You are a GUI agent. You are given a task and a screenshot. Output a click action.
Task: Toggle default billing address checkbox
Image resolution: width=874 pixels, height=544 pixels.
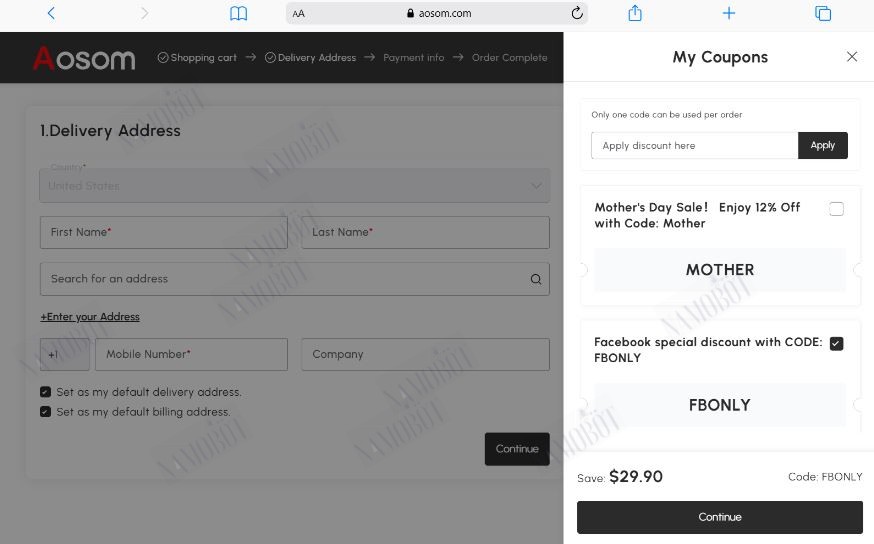coord(46,412)
